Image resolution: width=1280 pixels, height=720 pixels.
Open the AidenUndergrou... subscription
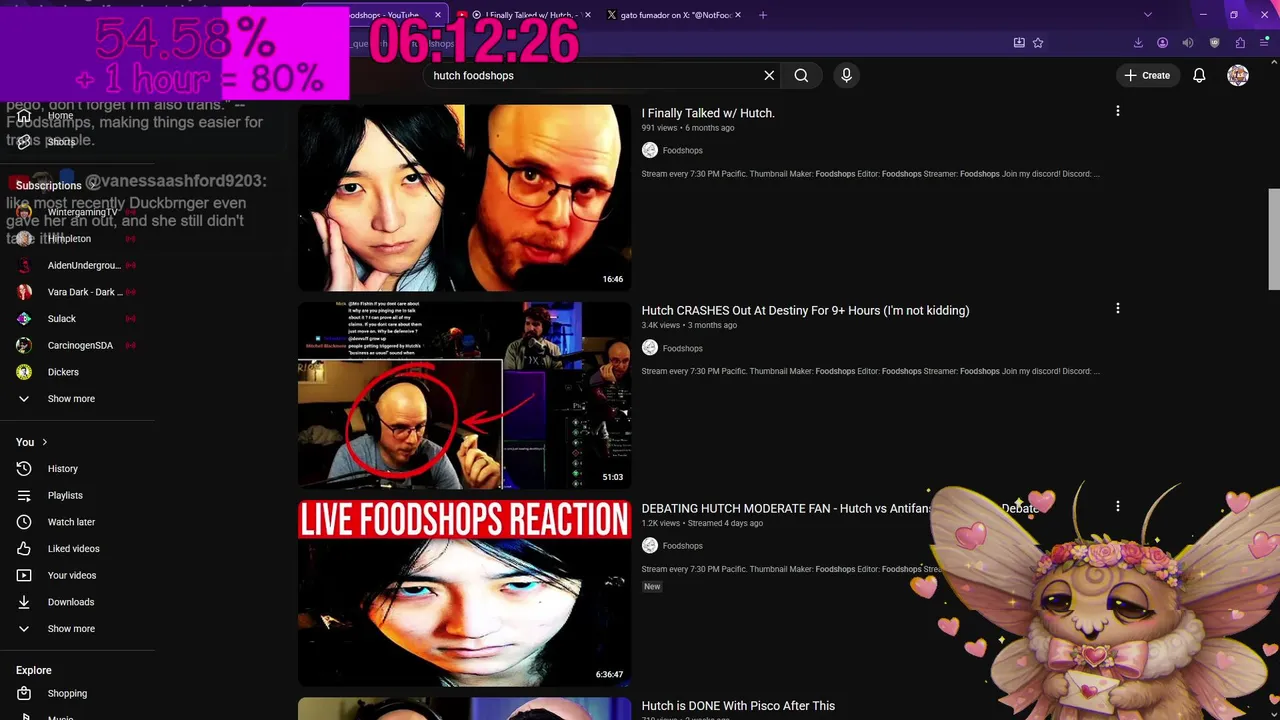(78, 265)
